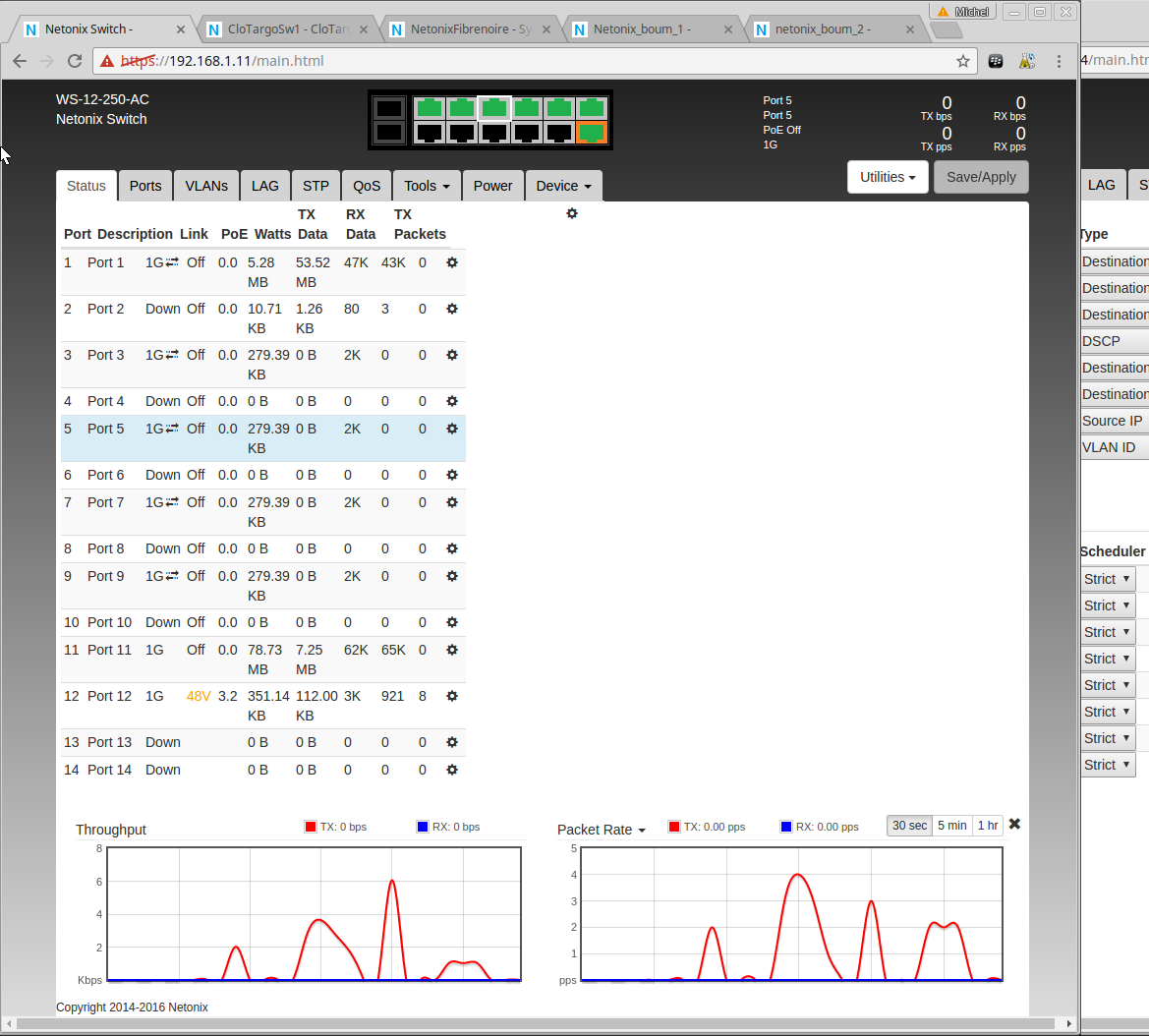This screenshot has height=1036, width=1149.
Task: Open the Power tab
Action: click(x=492, y=186)
